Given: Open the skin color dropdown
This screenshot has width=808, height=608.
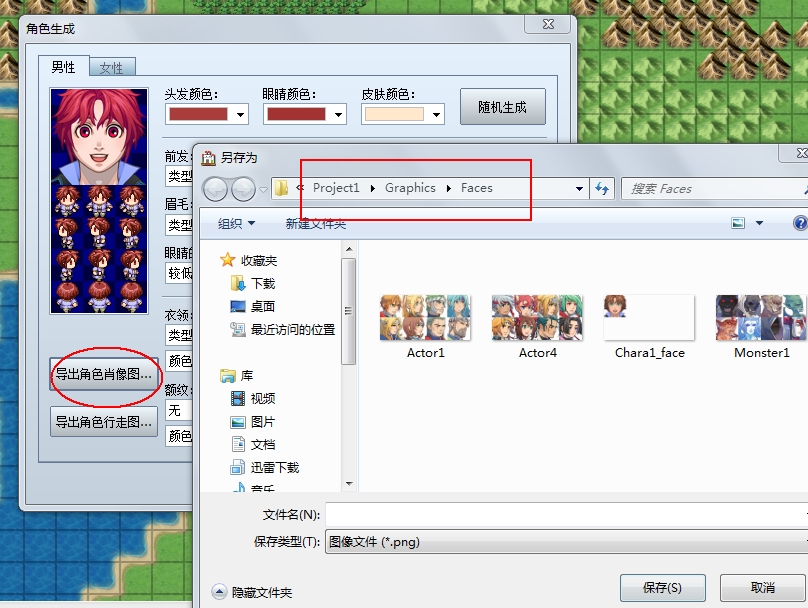Looking at the screenshot, I should (436, 114).
